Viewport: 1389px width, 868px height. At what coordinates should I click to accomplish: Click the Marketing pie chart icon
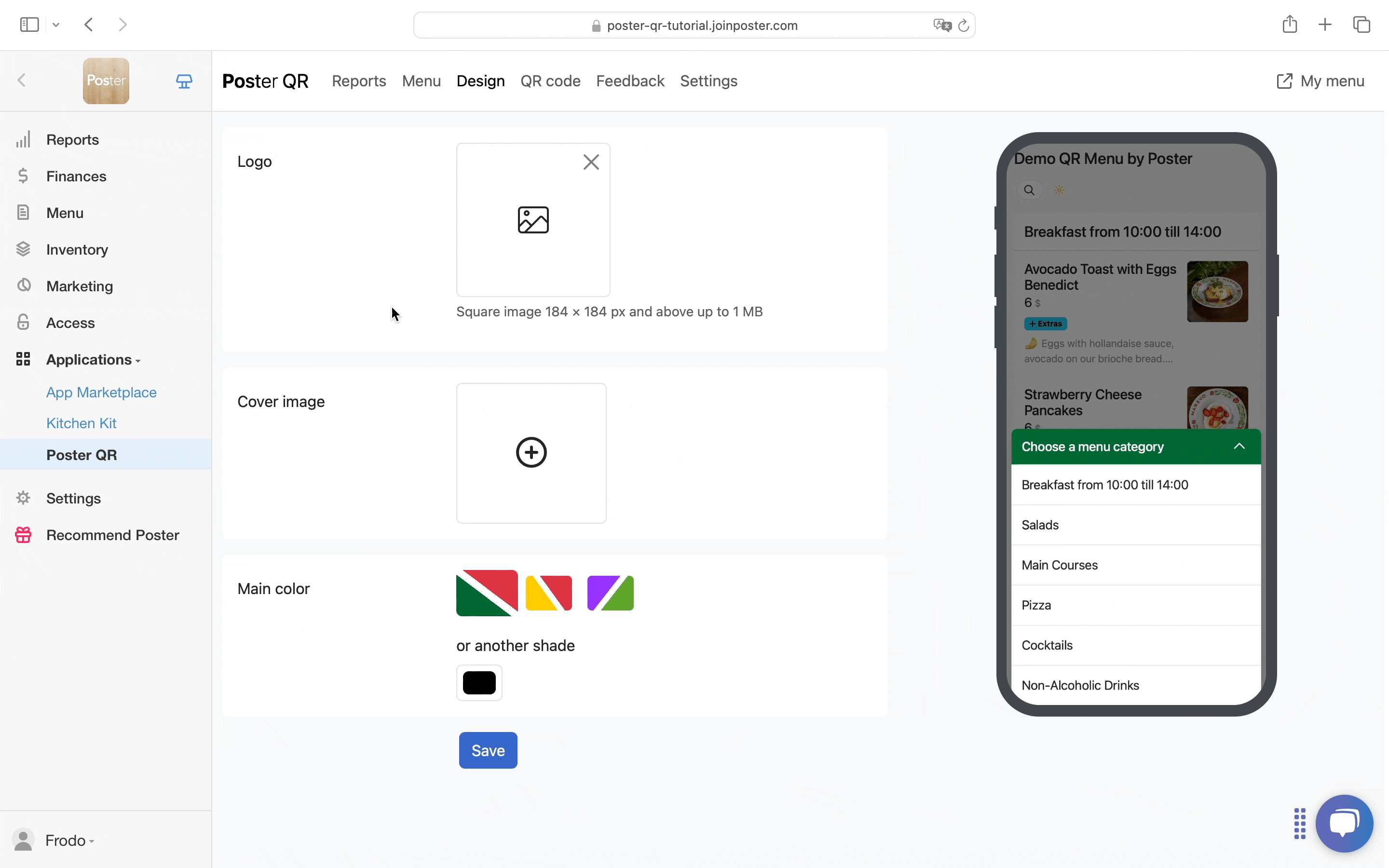click(x=24, y=285)
